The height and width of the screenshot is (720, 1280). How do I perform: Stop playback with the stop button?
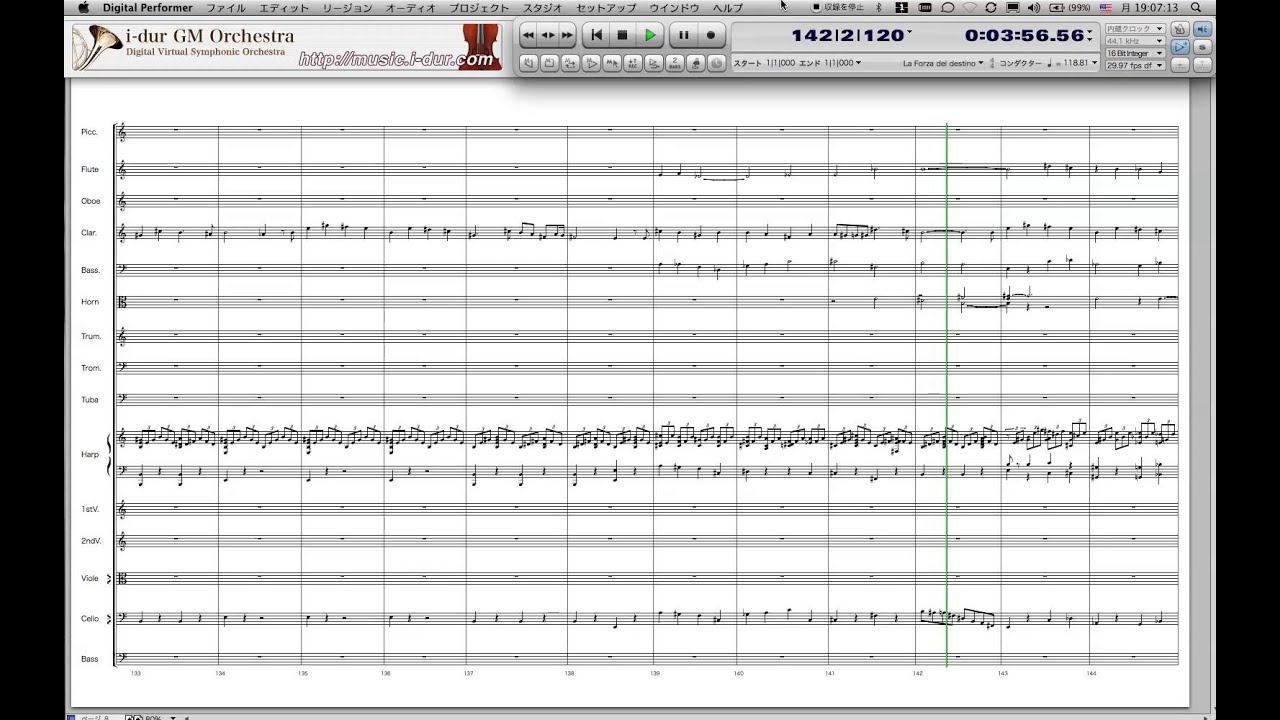pos(622,35)
